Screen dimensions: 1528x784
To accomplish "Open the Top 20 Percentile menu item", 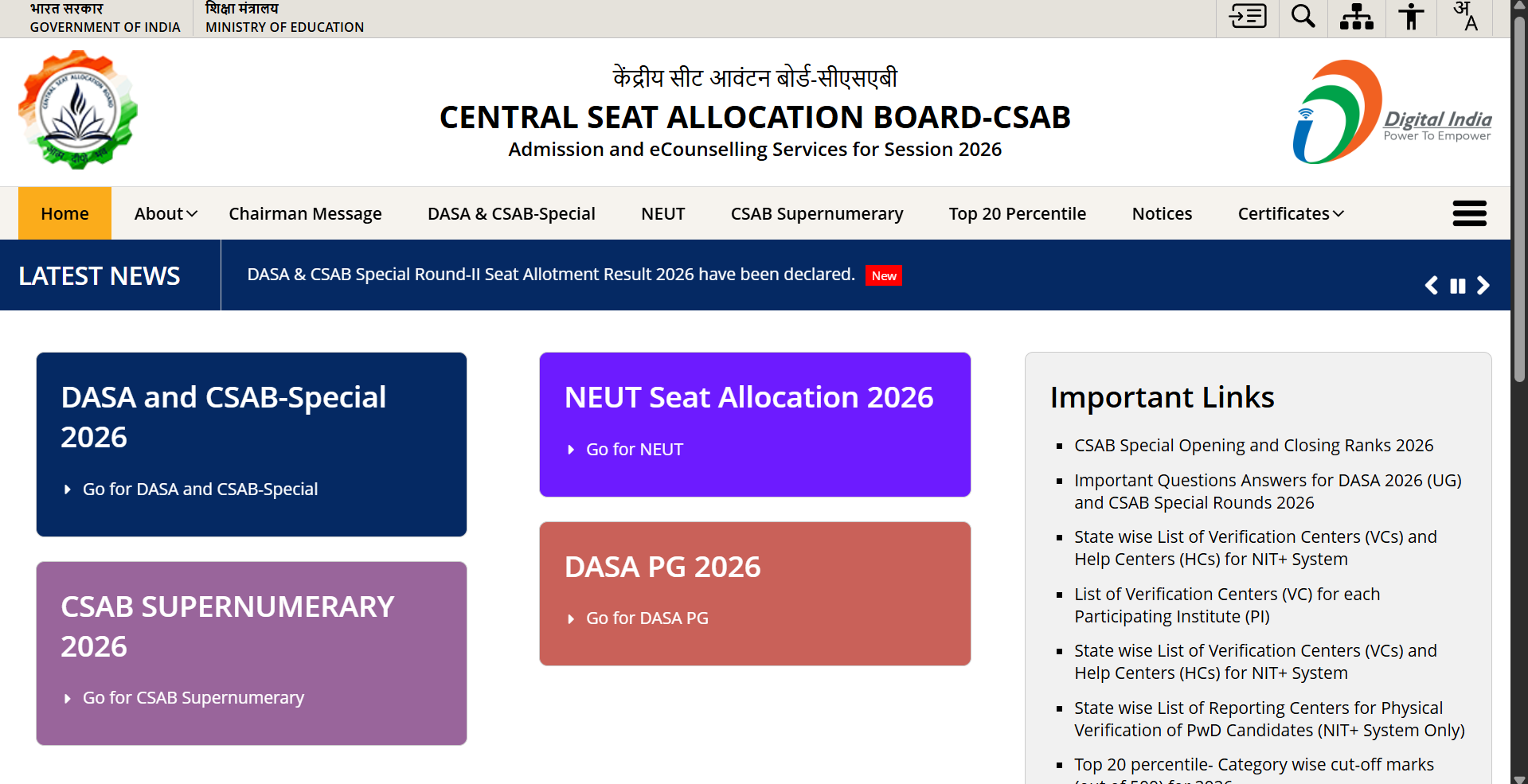I will tap(1017, 213).
